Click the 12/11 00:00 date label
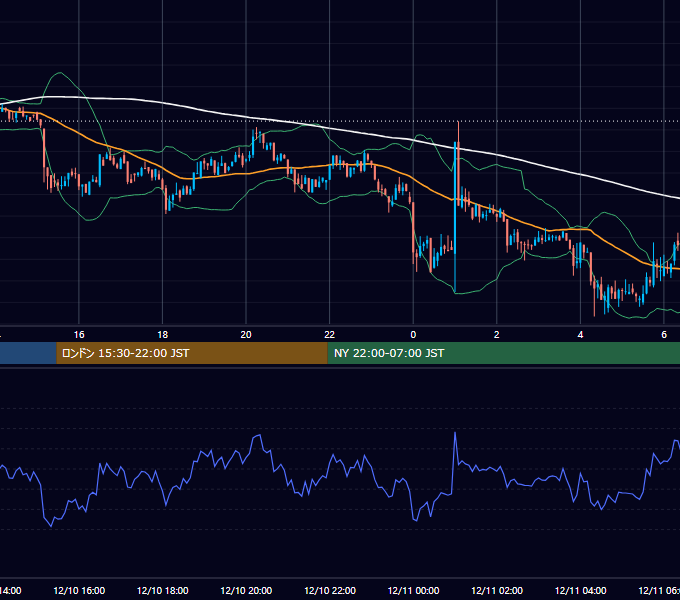 click(x=413, y=590)
